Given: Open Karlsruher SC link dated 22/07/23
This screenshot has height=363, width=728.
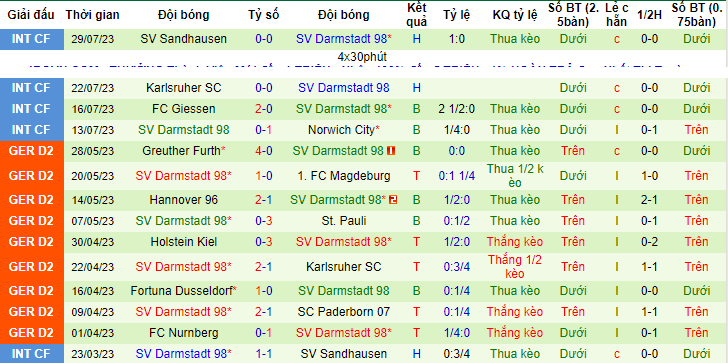Looking at the screenshot, I should 183,88.
